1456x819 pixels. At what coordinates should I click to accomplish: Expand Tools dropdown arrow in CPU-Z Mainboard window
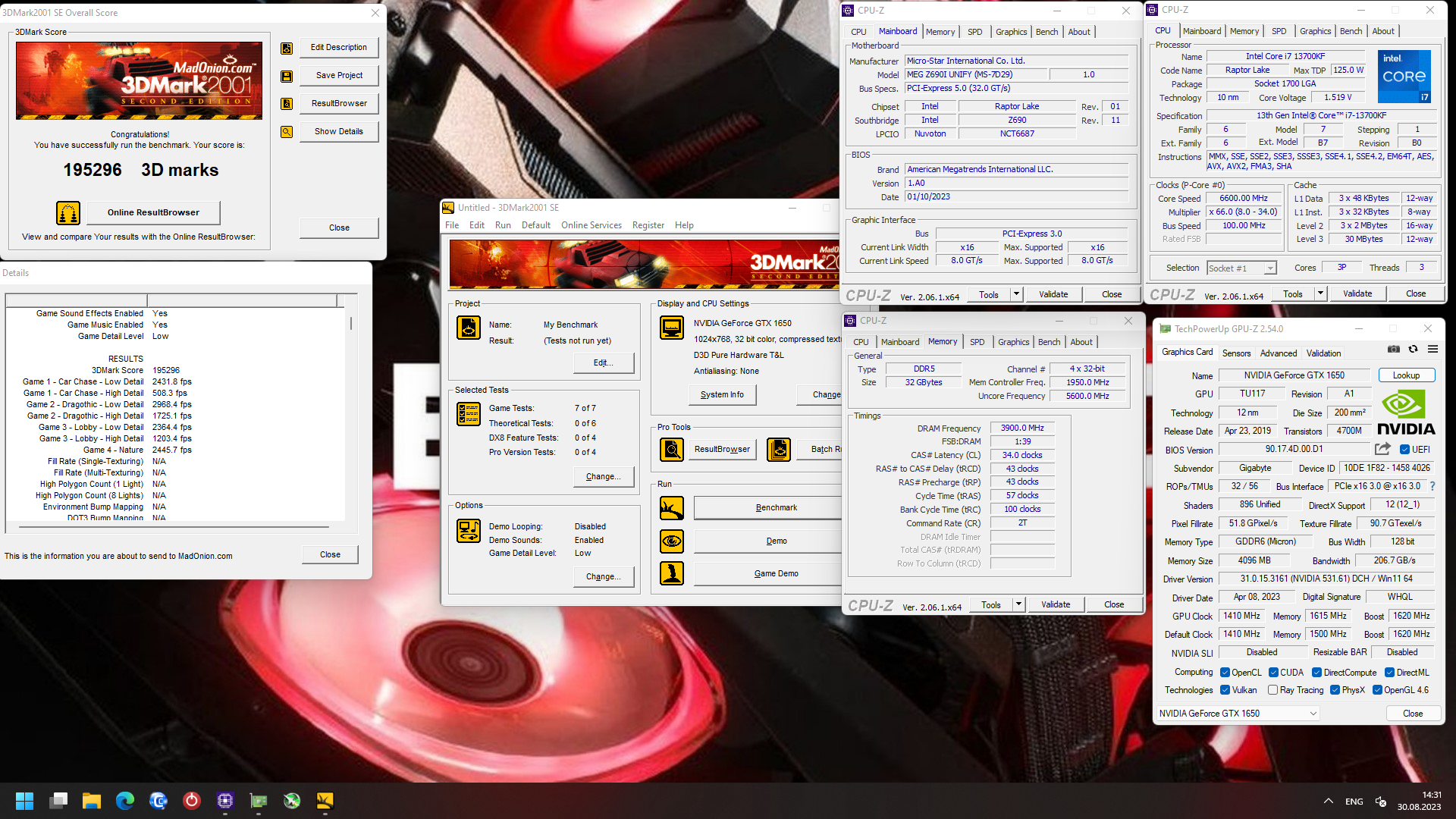[x=1017, y=294]
